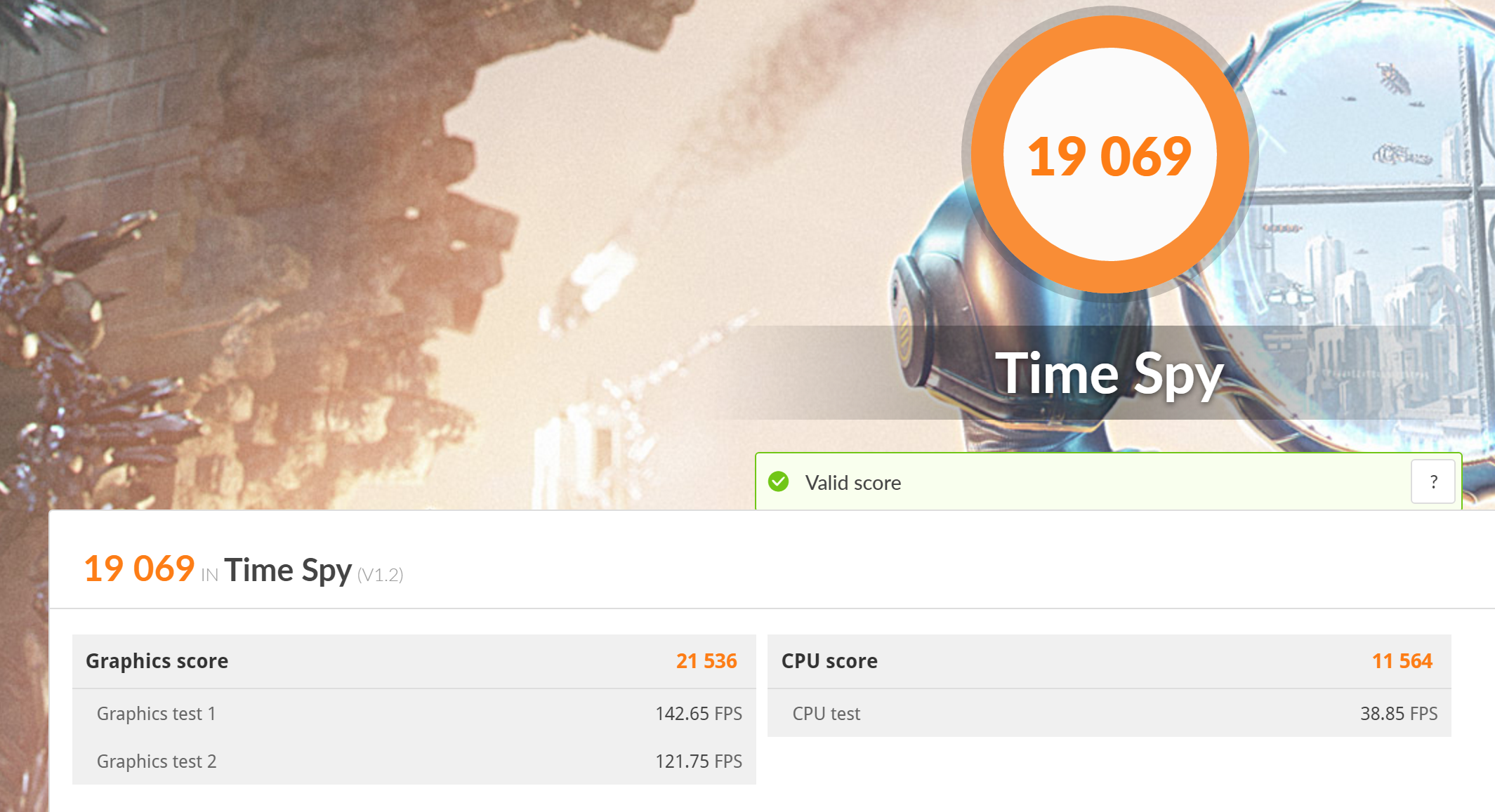Select the CPU score header row
1495x812 pixels.
1109,661
